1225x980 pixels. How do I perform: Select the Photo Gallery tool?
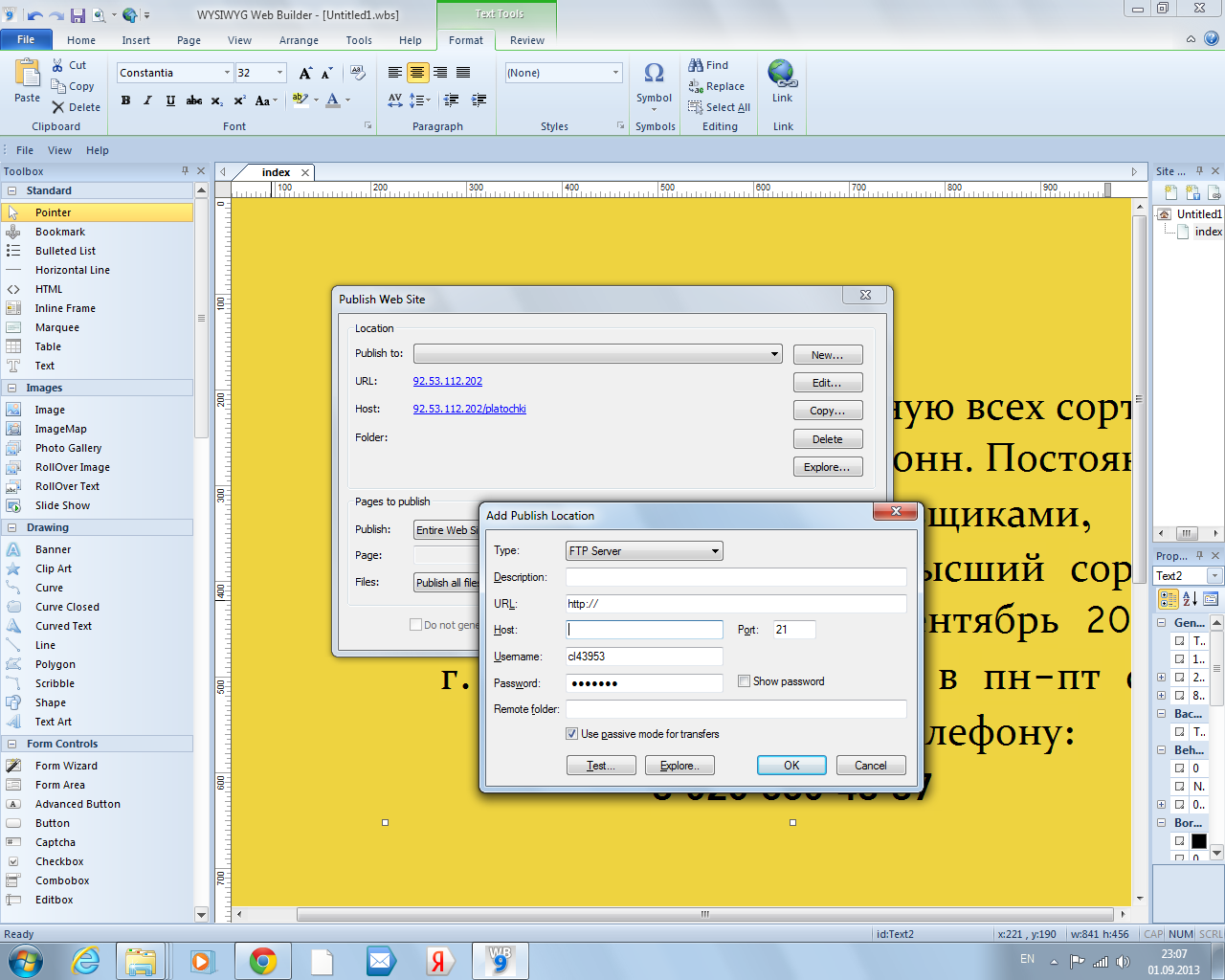pyautogui.click(x=68, y=448)
